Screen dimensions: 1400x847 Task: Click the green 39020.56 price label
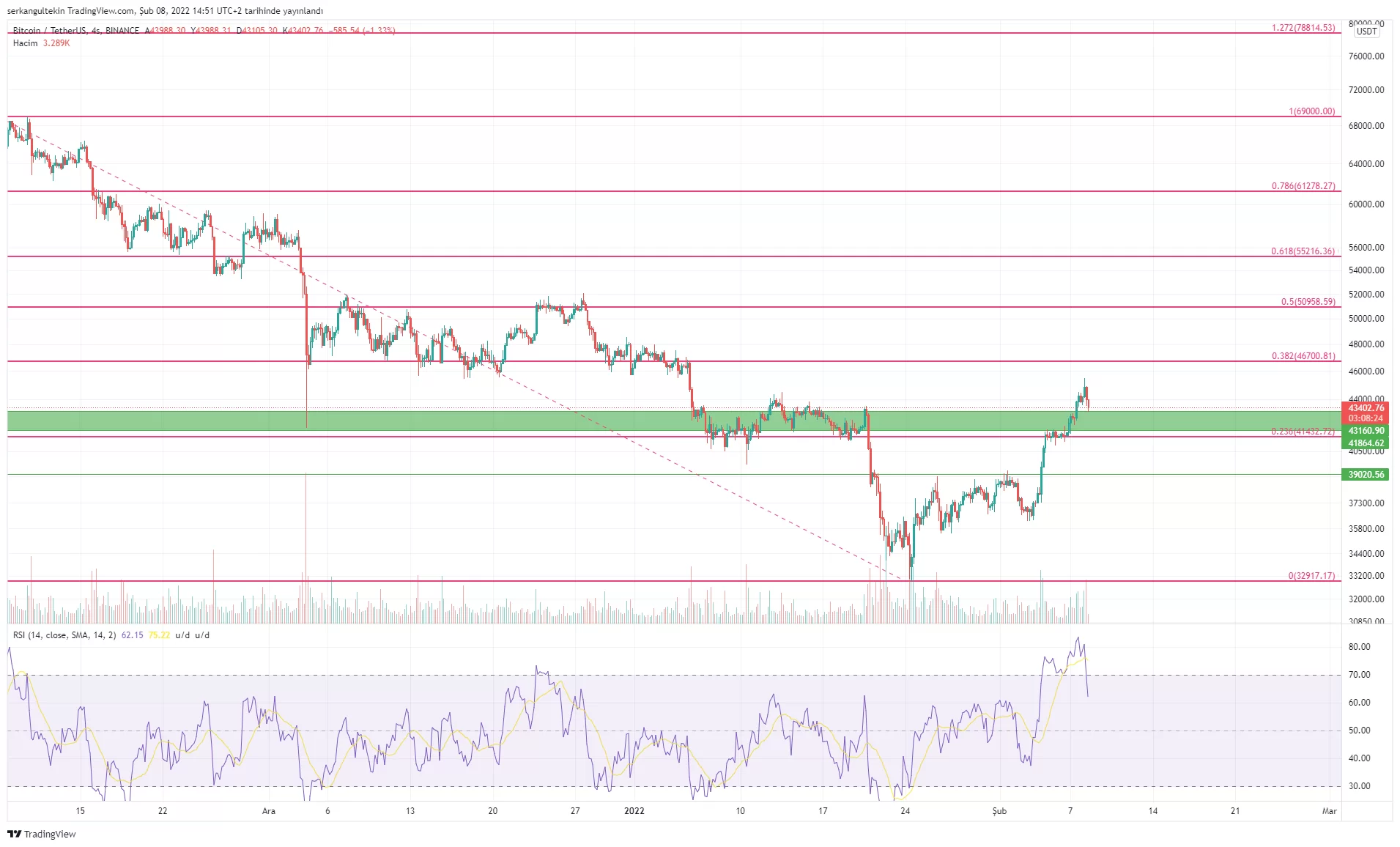pos(1366,475)
